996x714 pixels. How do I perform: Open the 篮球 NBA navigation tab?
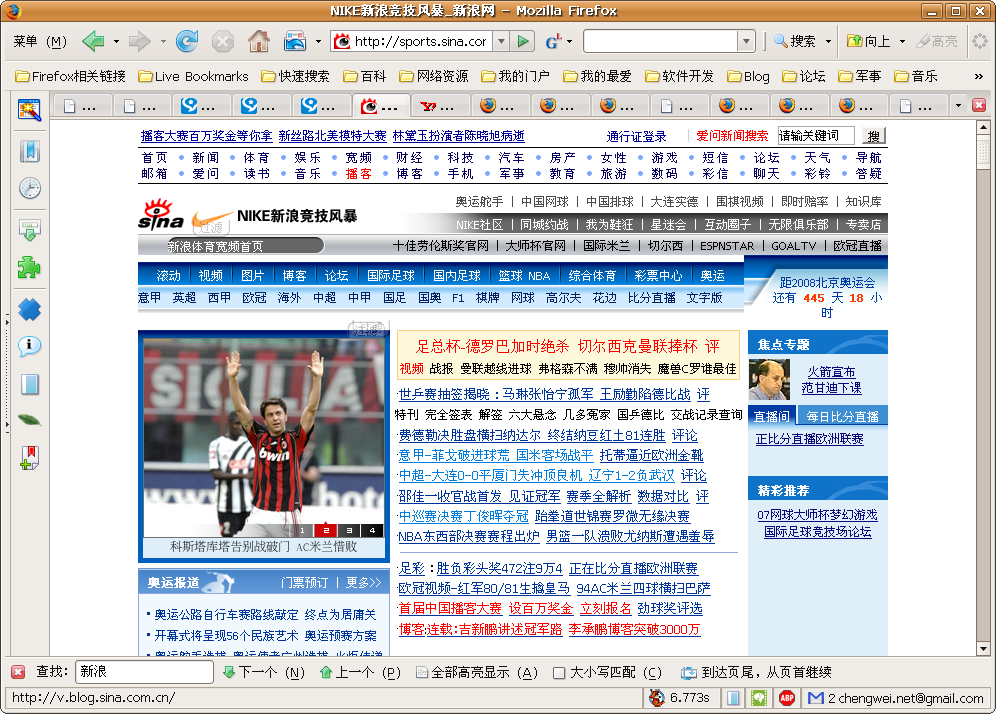[524, 276]
